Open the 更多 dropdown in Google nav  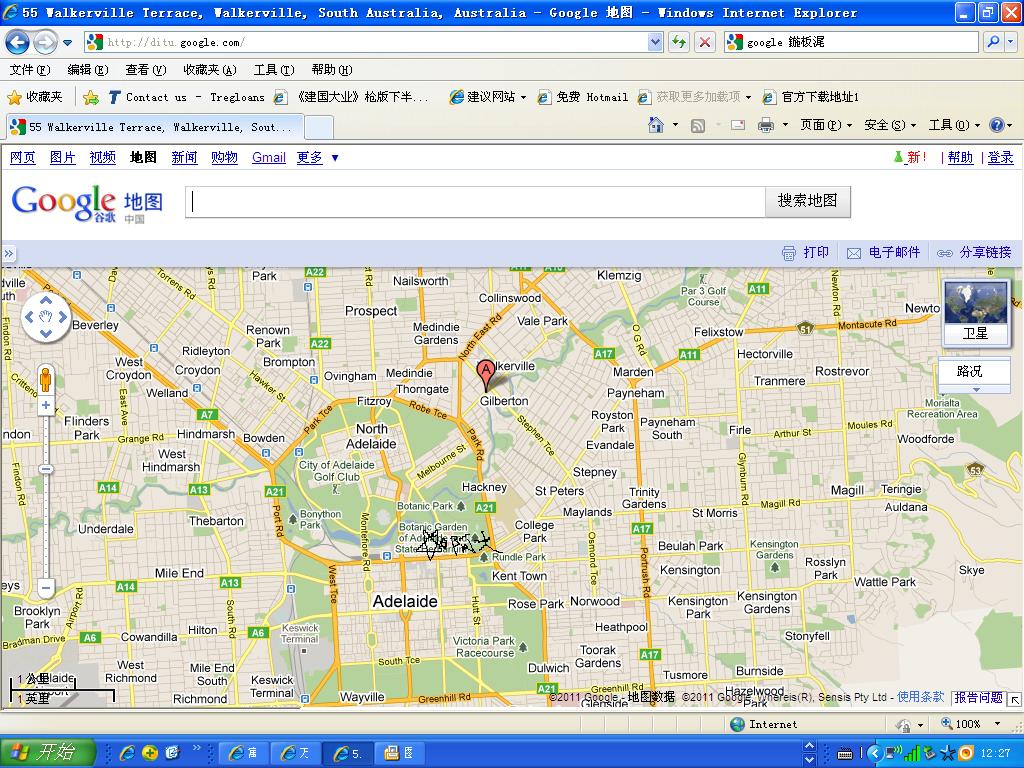(x=317, y=157)
